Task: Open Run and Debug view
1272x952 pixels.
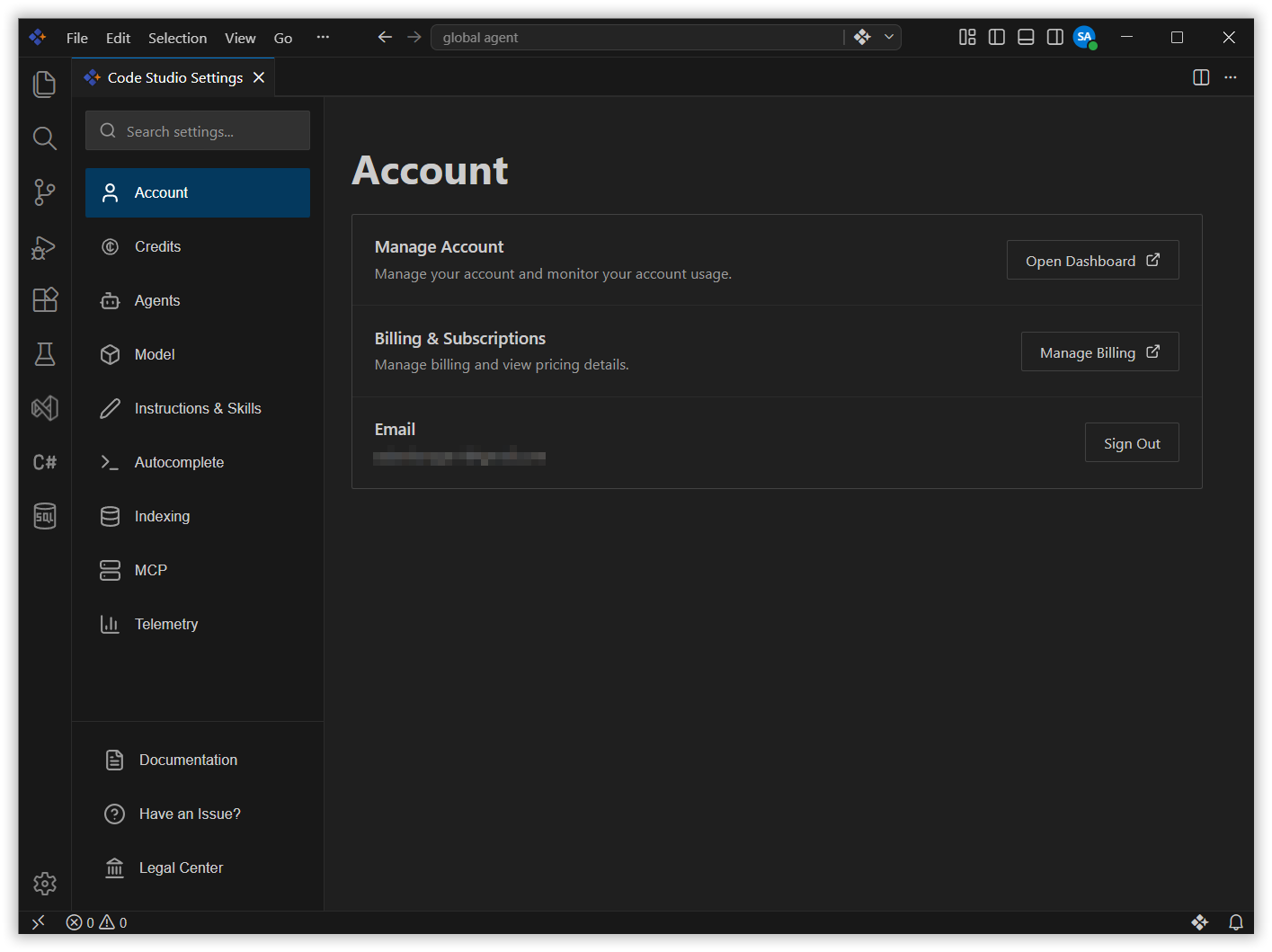Action: tap(44, 246)
